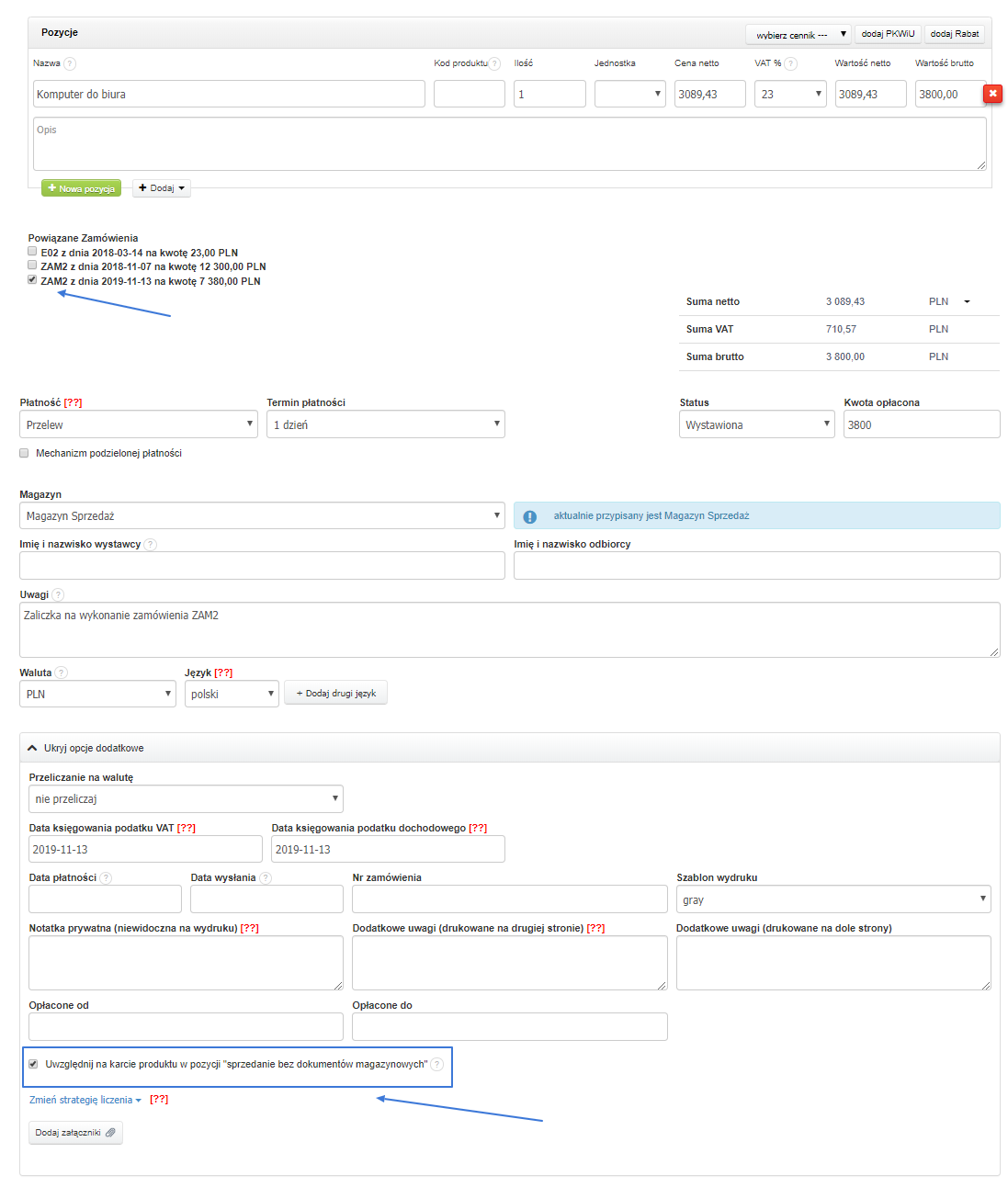Open Przeliczanie na walutę dropdown
This screenshot has height=1187, width=1008.
pos(186,798)
